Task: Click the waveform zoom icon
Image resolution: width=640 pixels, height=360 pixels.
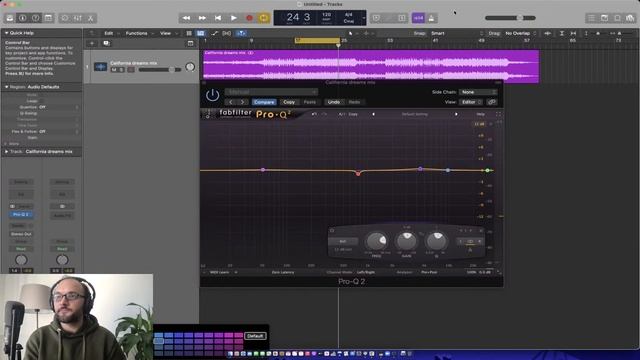Action: coord(547,33)
